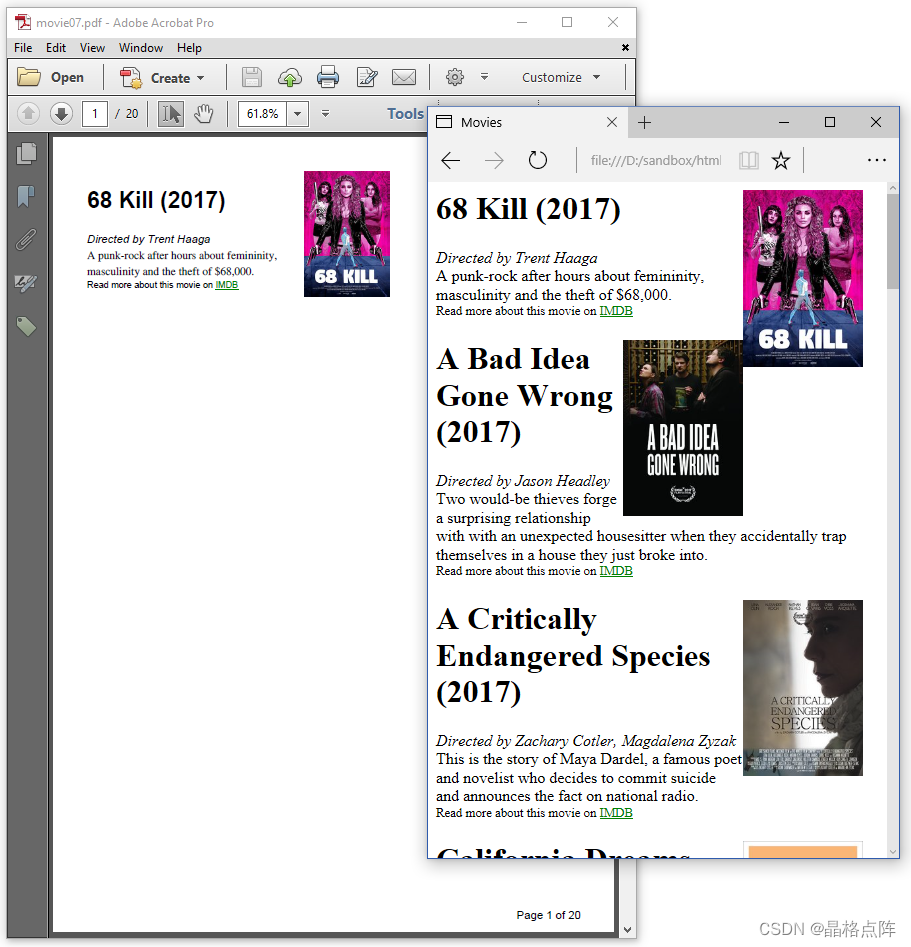Go forward in the browser
Image resolution: width=911 pixels, height=947 pixels.
tap(494, 160)
